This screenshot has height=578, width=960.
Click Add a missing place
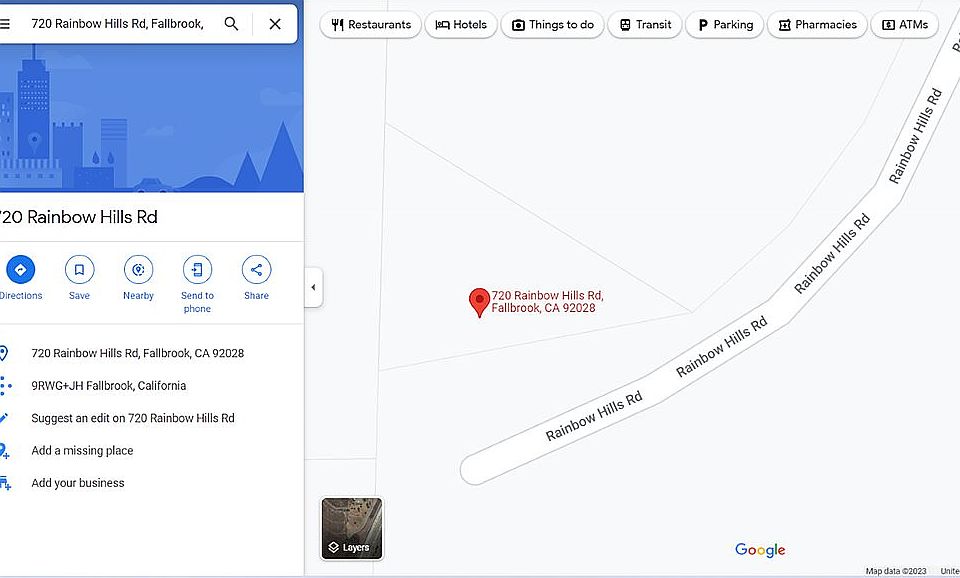(83, 451)
